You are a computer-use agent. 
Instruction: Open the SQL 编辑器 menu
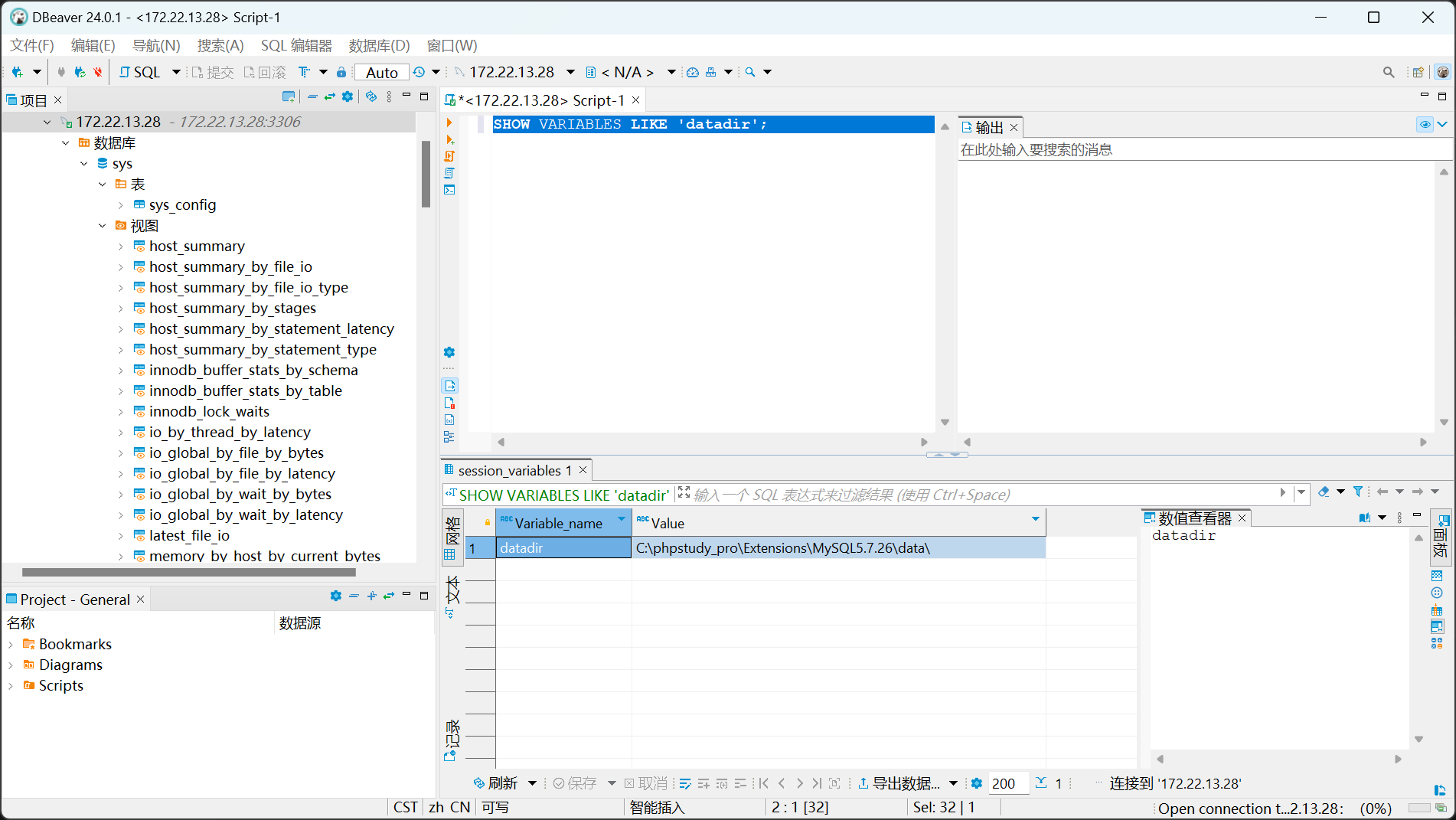click(296, 45)
